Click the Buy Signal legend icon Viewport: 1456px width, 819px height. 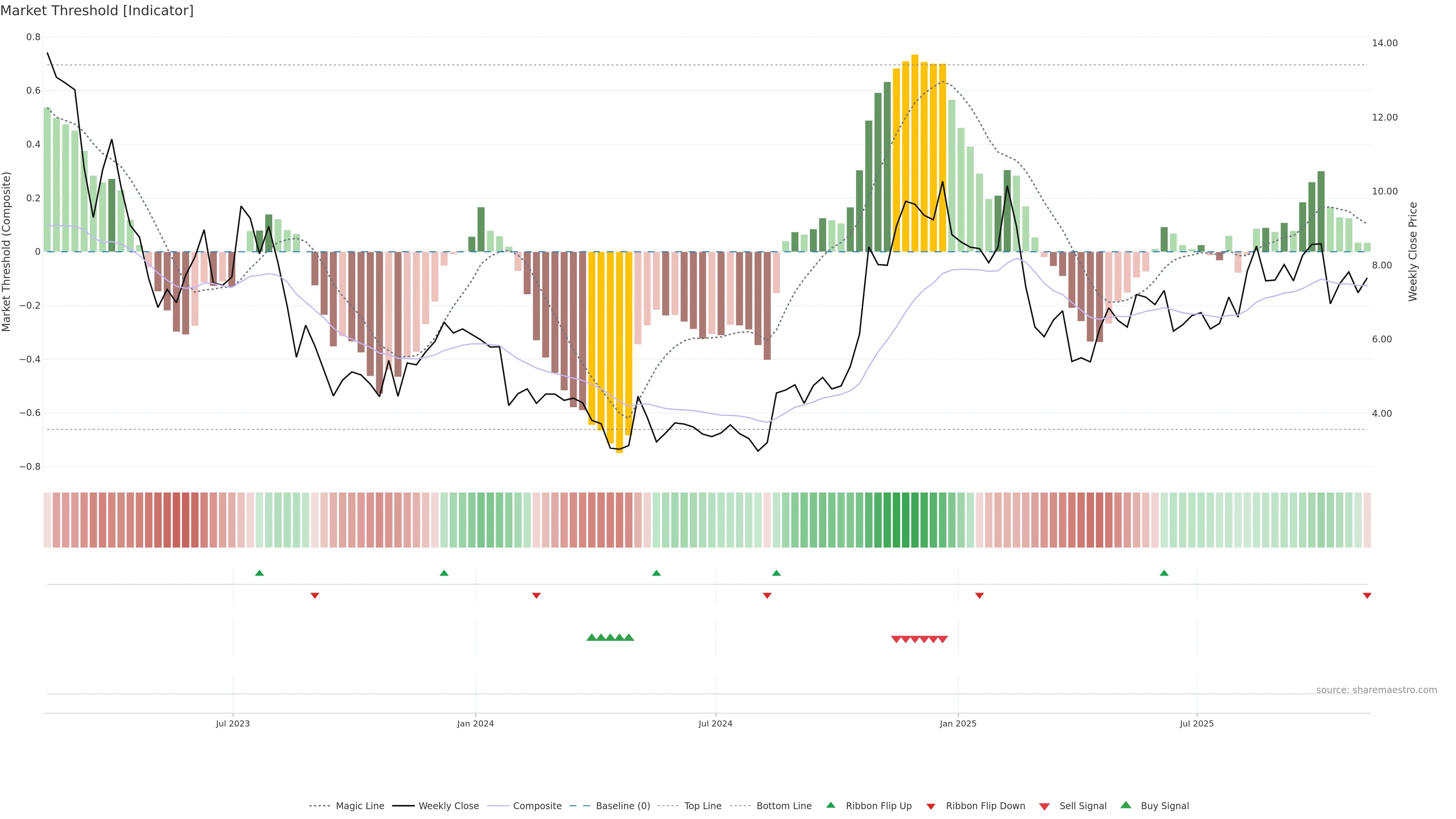coord(1125,805)
